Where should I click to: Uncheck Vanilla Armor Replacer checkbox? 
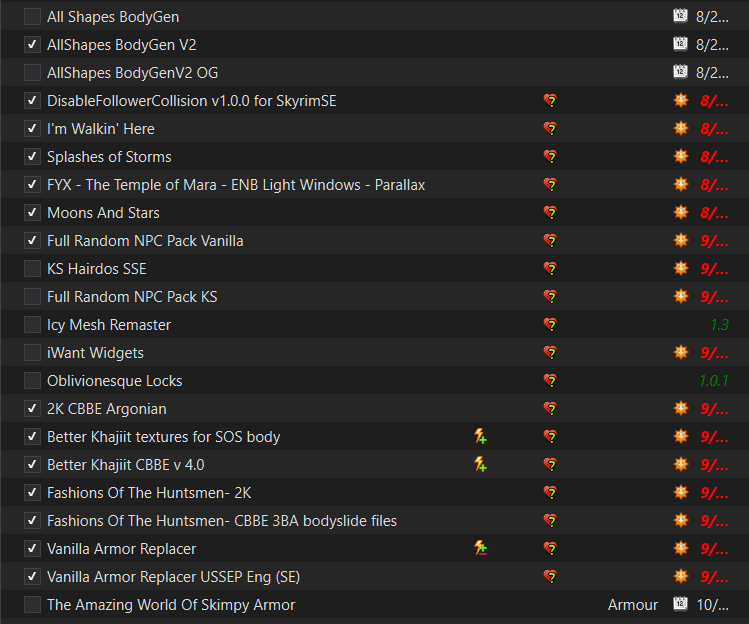click(32, 549)
